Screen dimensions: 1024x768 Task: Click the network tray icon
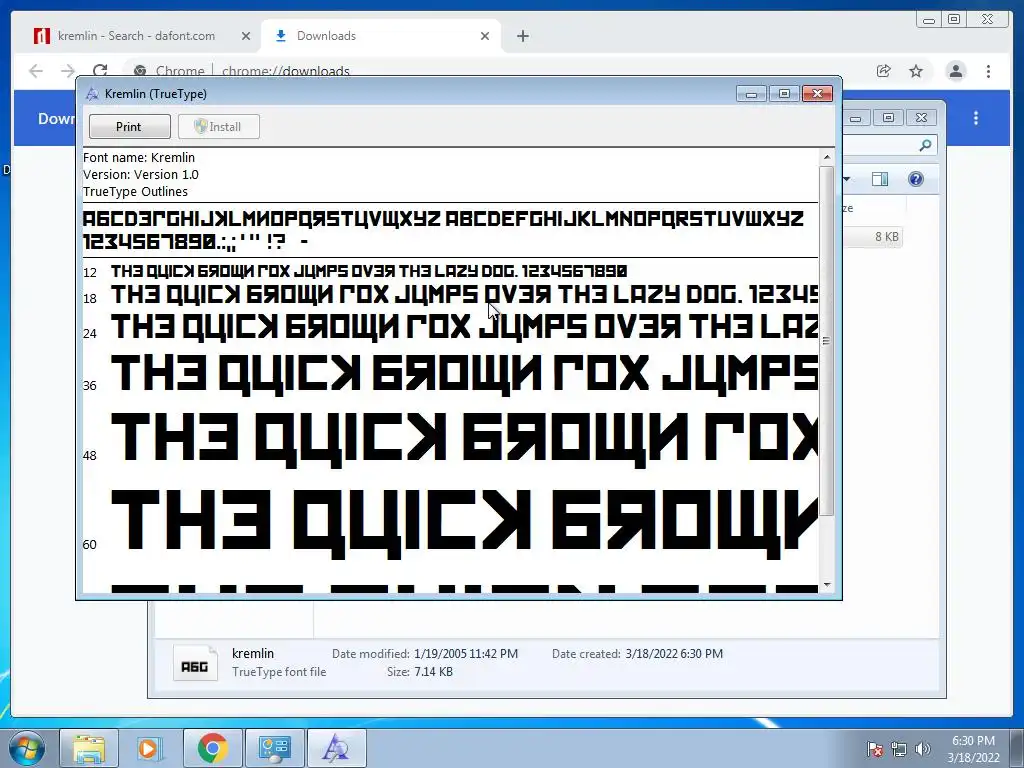coord(899,749)
